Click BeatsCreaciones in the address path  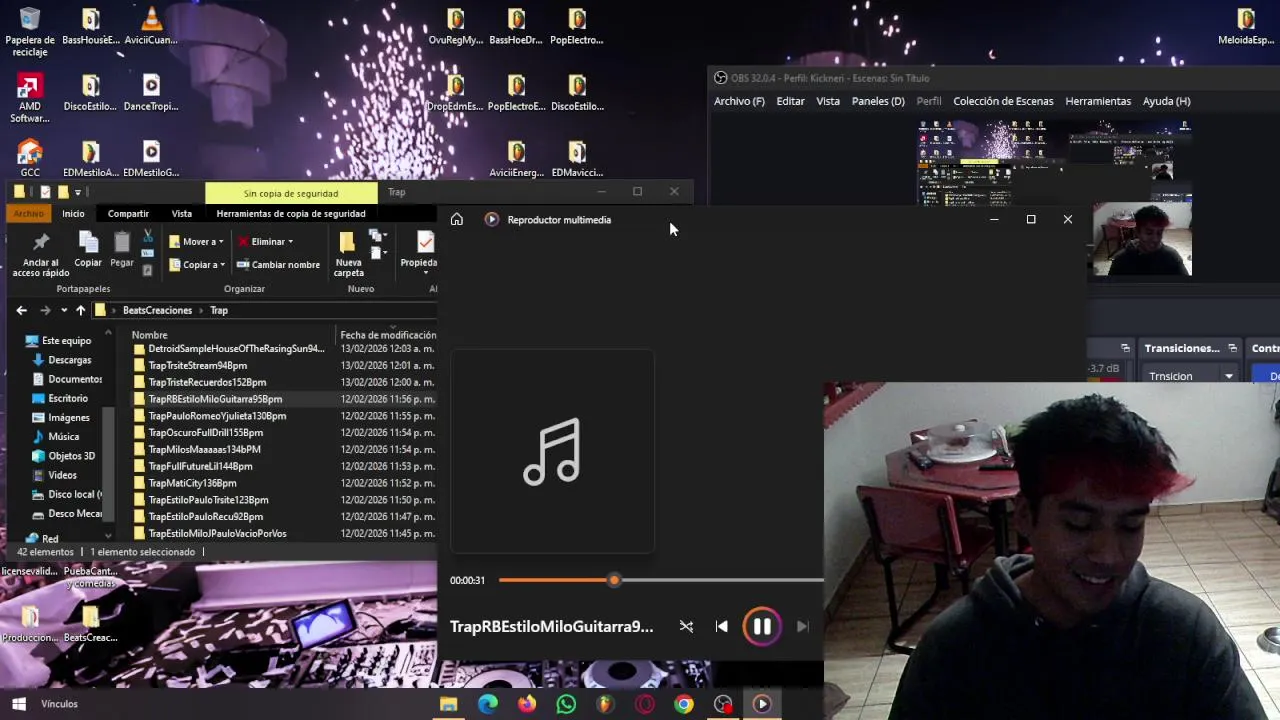click(x=157, y=310)
